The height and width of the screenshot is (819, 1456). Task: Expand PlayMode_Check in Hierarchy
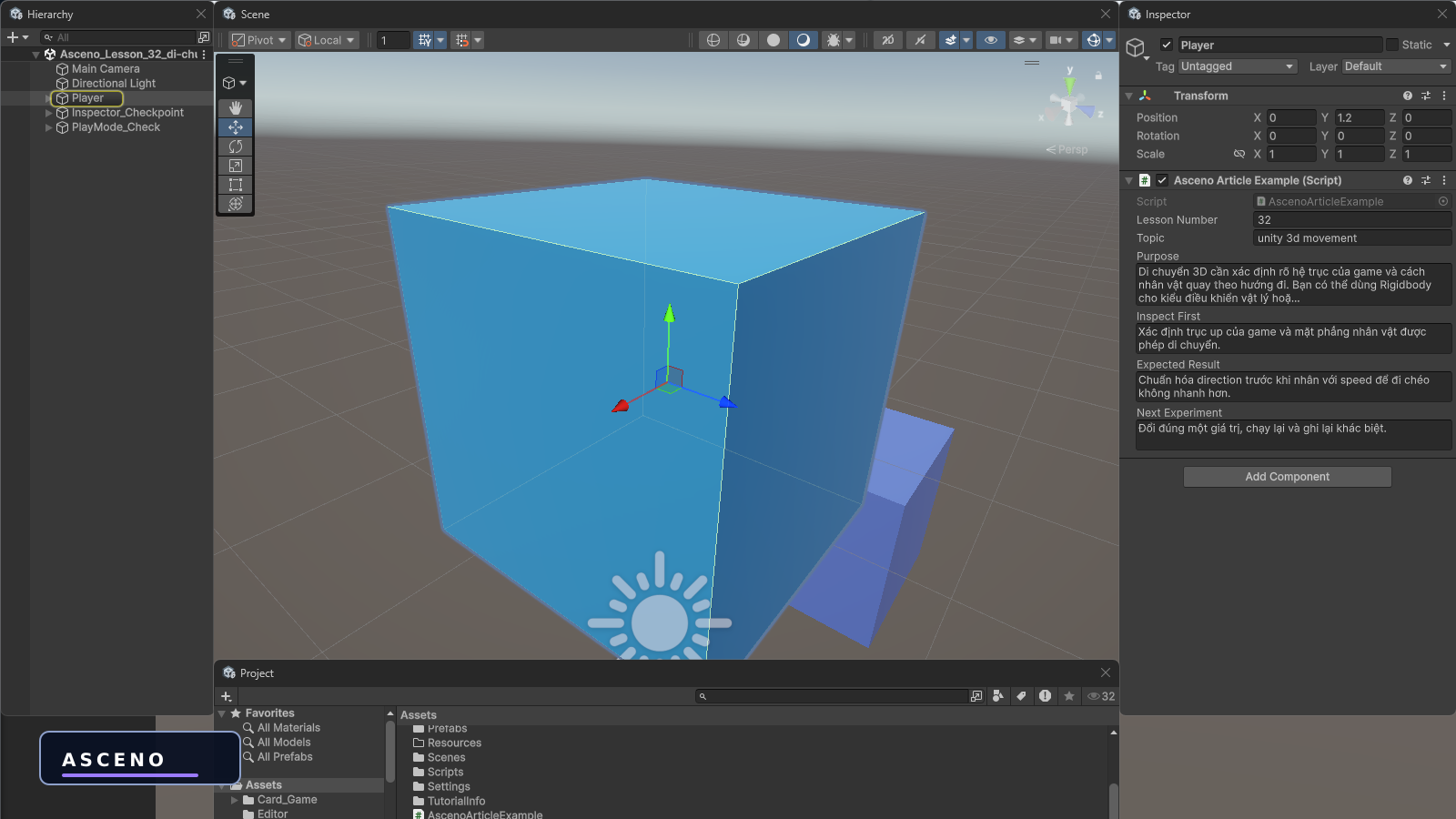click(x=48, y=127)
